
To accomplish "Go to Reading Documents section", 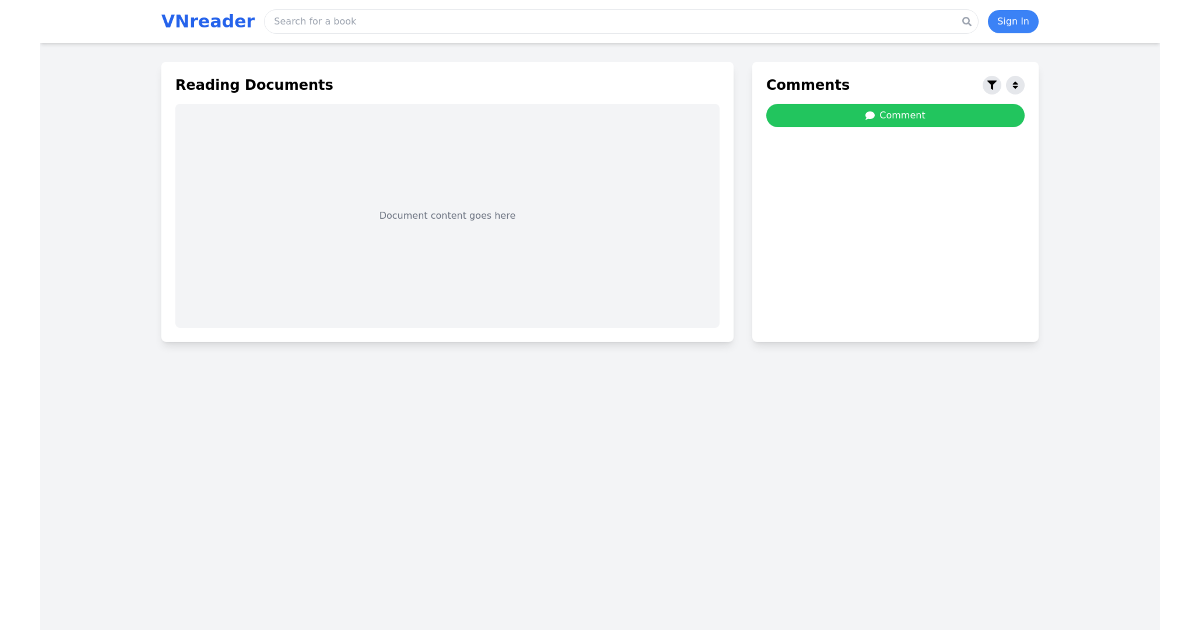I will 254,85.
